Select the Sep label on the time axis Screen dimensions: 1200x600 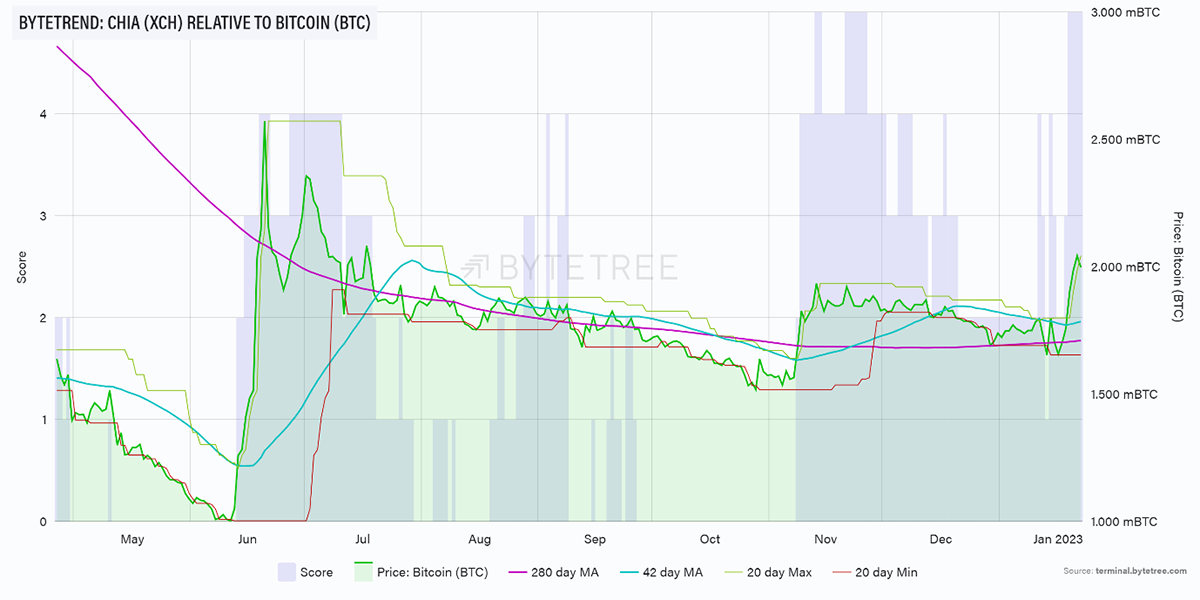[x=596, y=540]
